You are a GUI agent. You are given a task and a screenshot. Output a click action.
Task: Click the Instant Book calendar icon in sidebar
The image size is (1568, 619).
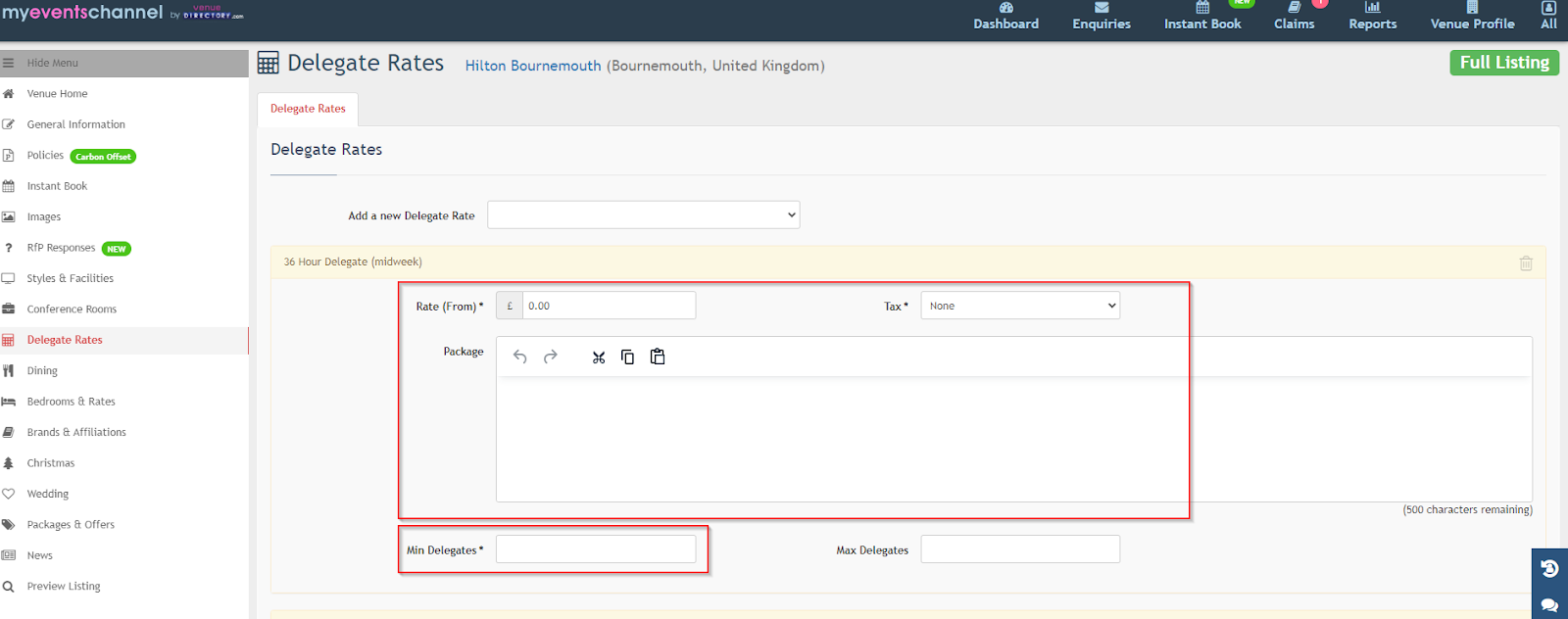click(8, 186)
